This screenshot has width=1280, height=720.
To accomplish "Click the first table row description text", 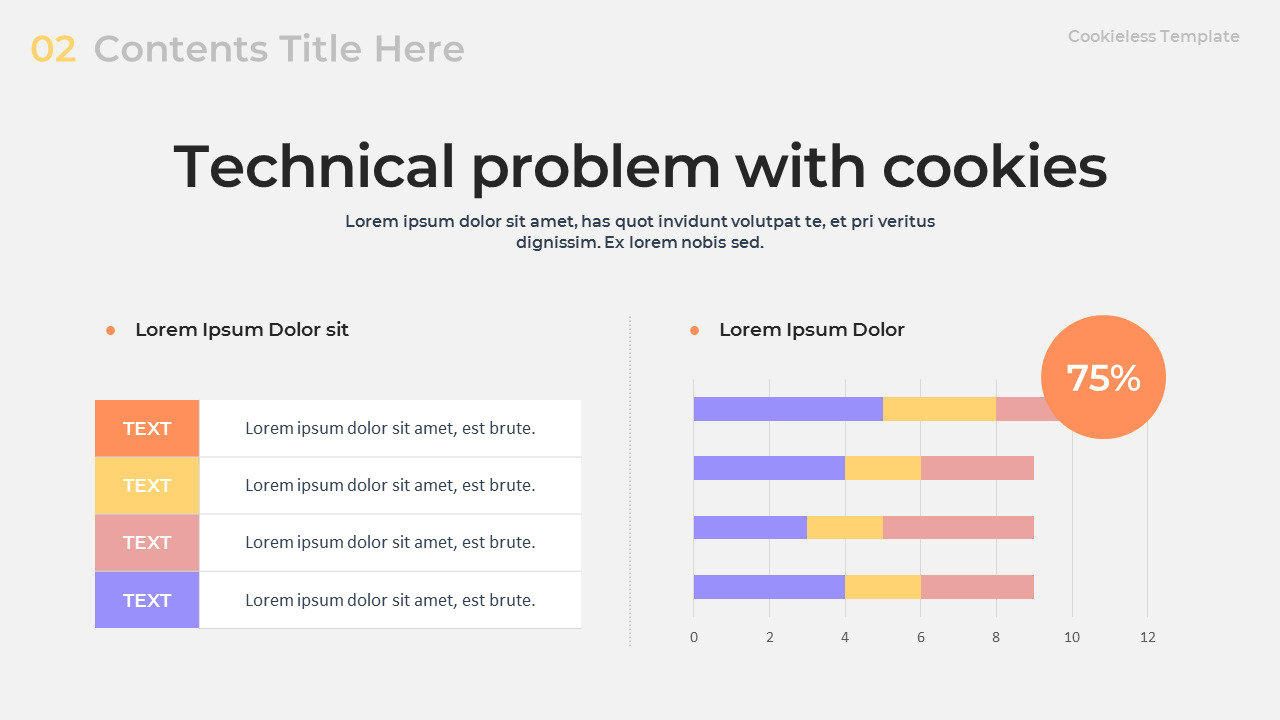I will point(390,428).
